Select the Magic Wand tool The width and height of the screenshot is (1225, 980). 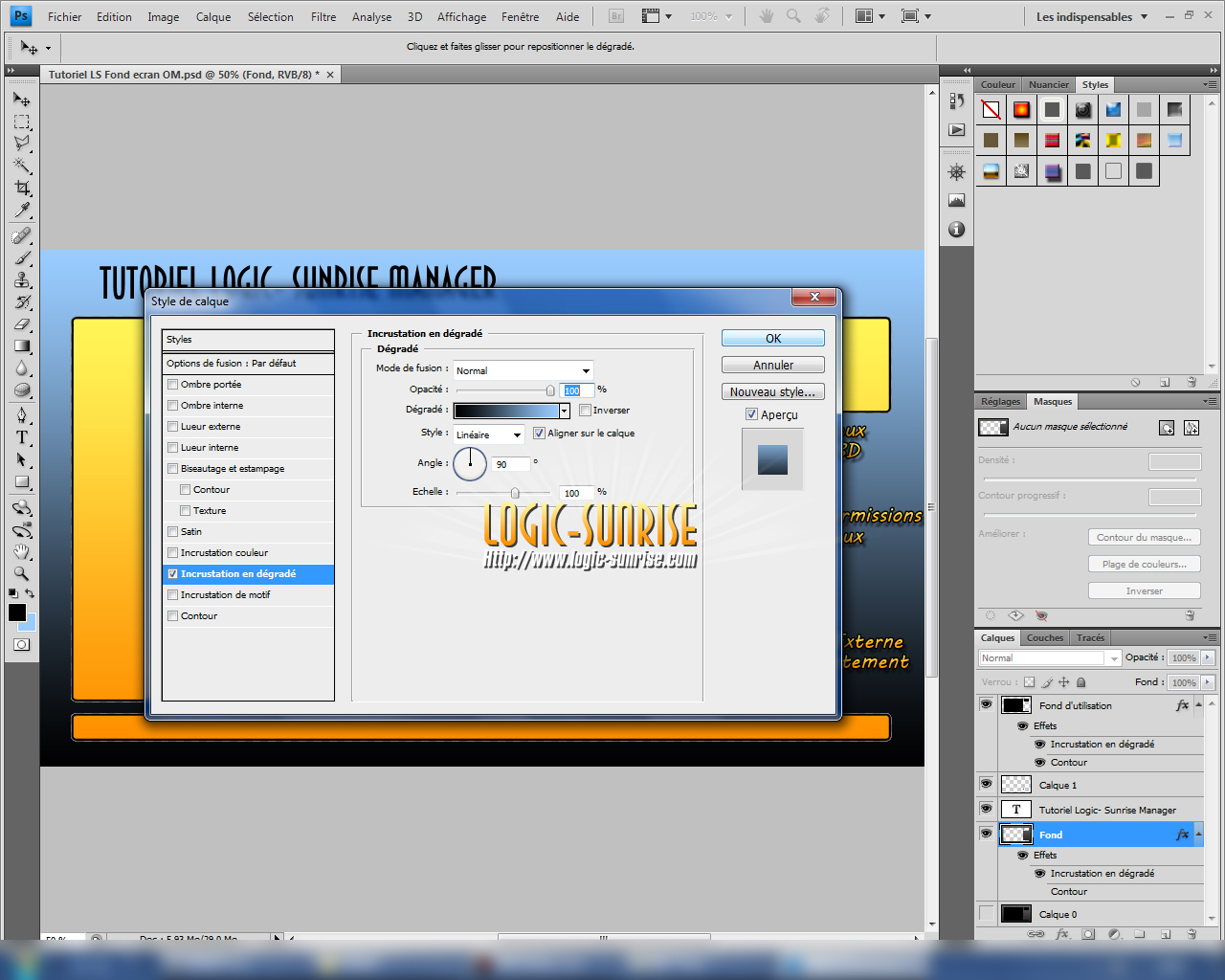(22, 166)
